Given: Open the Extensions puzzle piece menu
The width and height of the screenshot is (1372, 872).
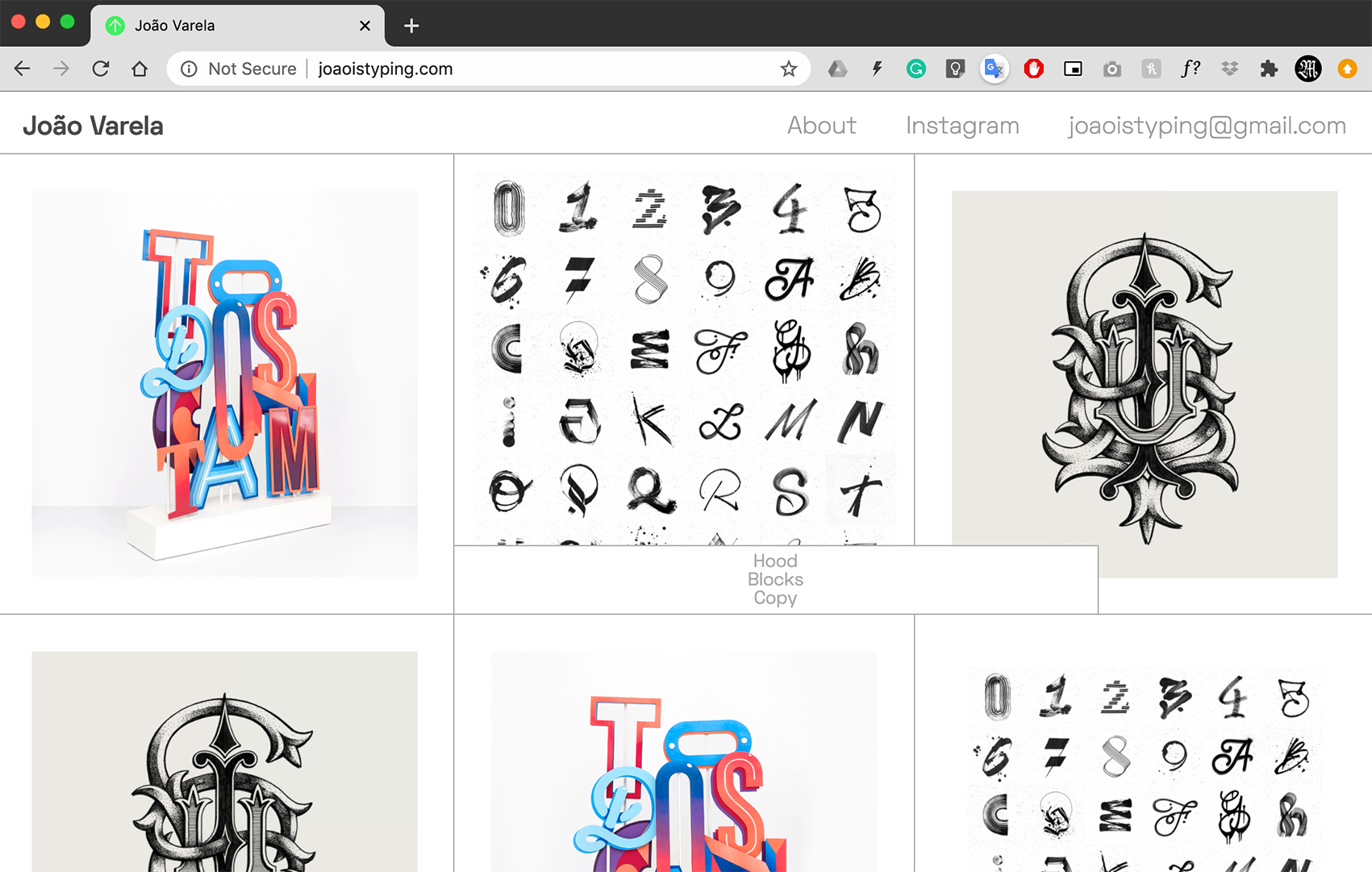Looking at the screenshot, I should (1269, 69).
